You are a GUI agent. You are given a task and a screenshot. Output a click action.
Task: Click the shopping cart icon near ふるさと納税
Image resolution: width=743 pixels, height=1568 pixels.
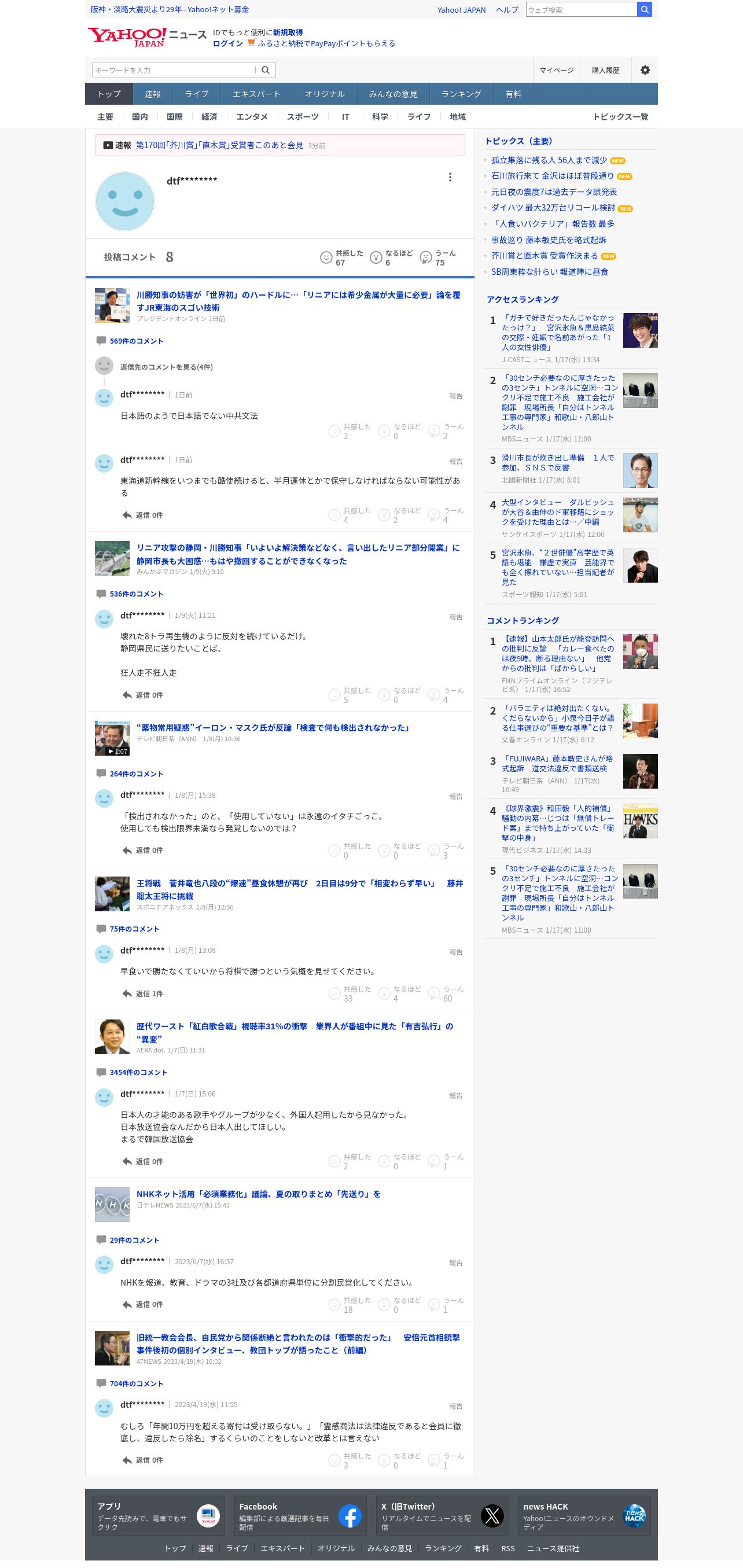pos(251,43)
